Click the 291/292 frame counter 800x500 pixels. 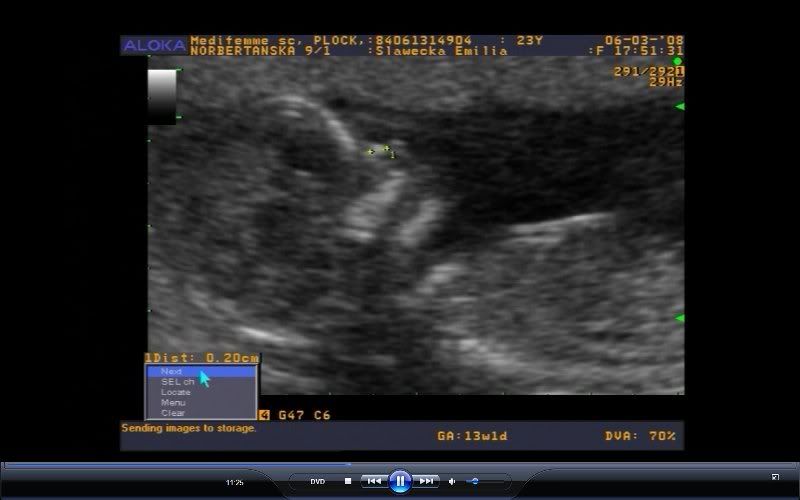click(x=645, y=71)
